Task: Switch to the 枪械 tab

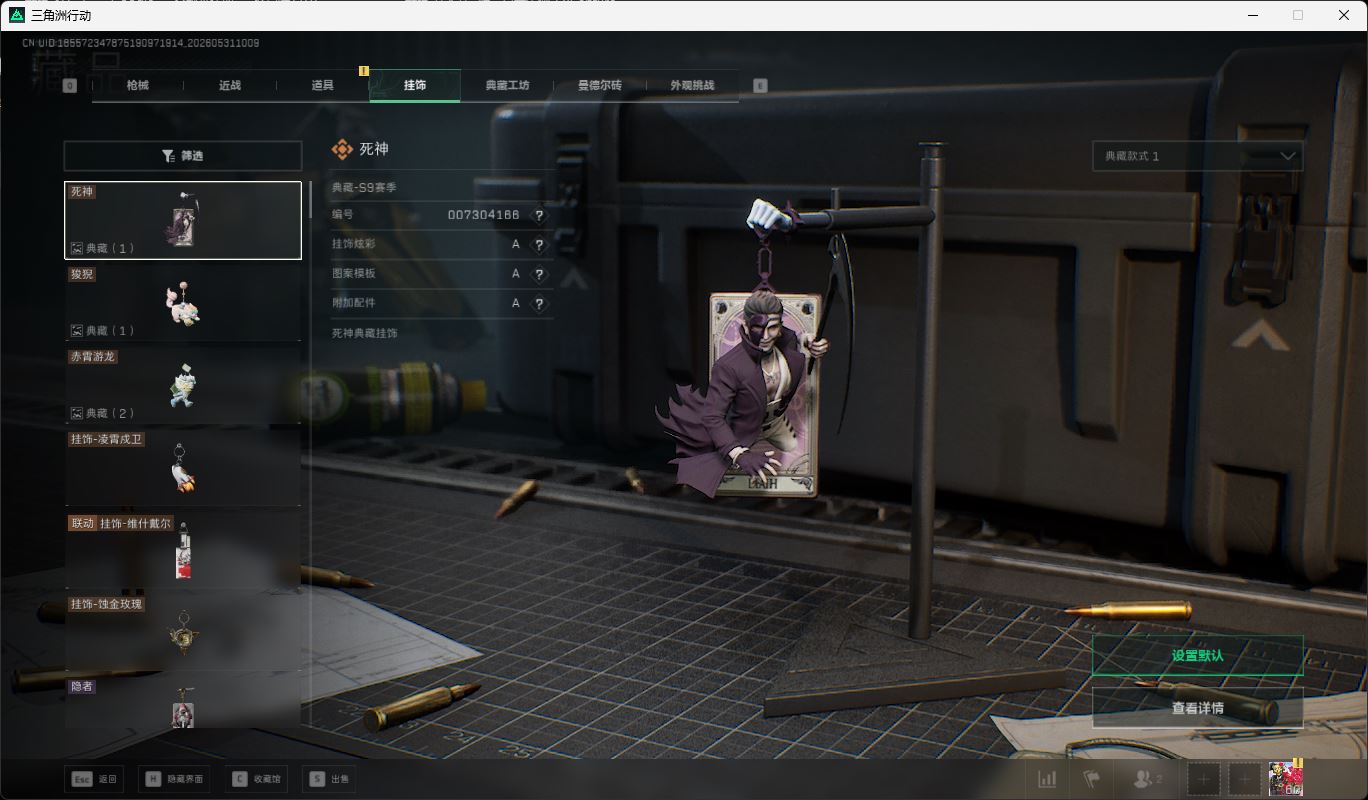Action: [138, 86]
